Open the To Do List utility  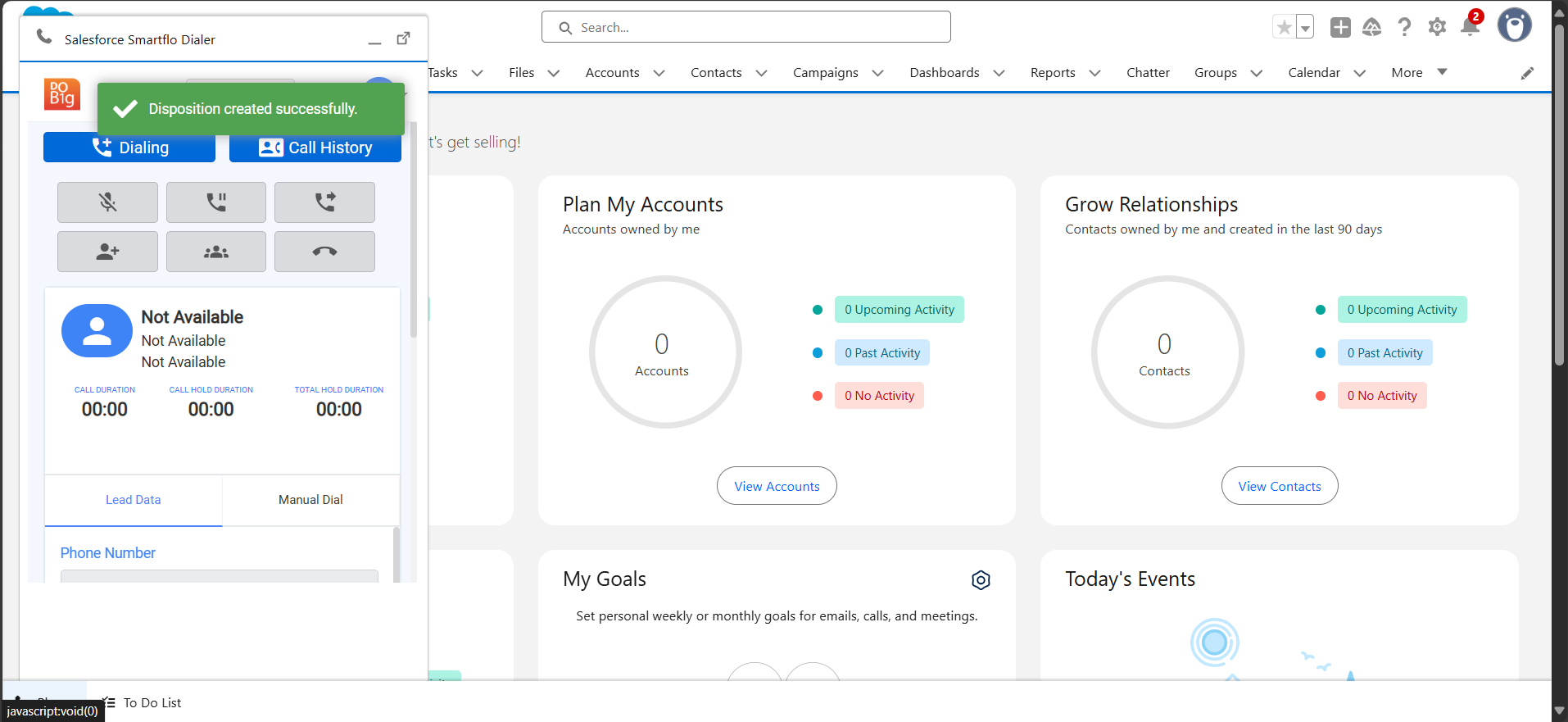[x=142, y=702]
